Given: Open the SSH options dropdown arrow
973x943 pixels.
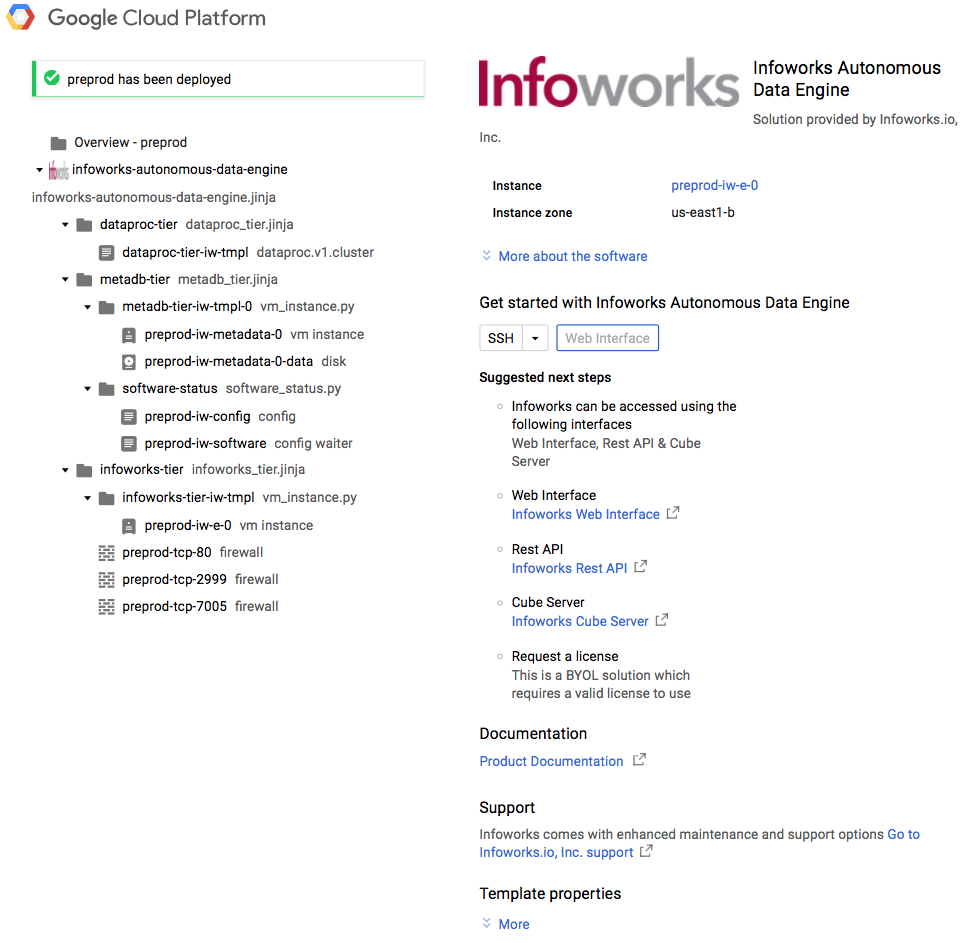Looking at the screenshot, I should click(535, 338).
